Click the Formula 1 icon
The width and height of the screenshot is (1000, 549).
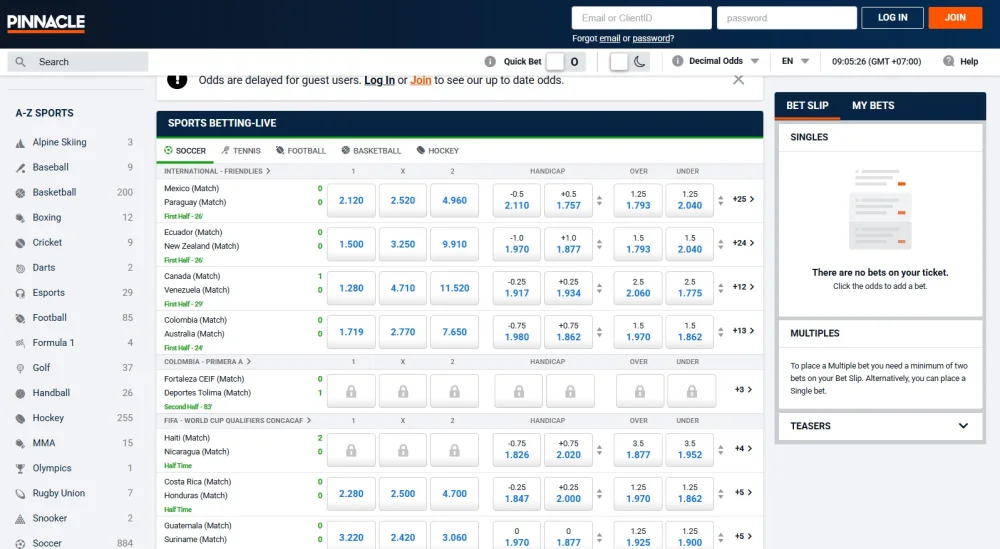click(x=20, y=343)
